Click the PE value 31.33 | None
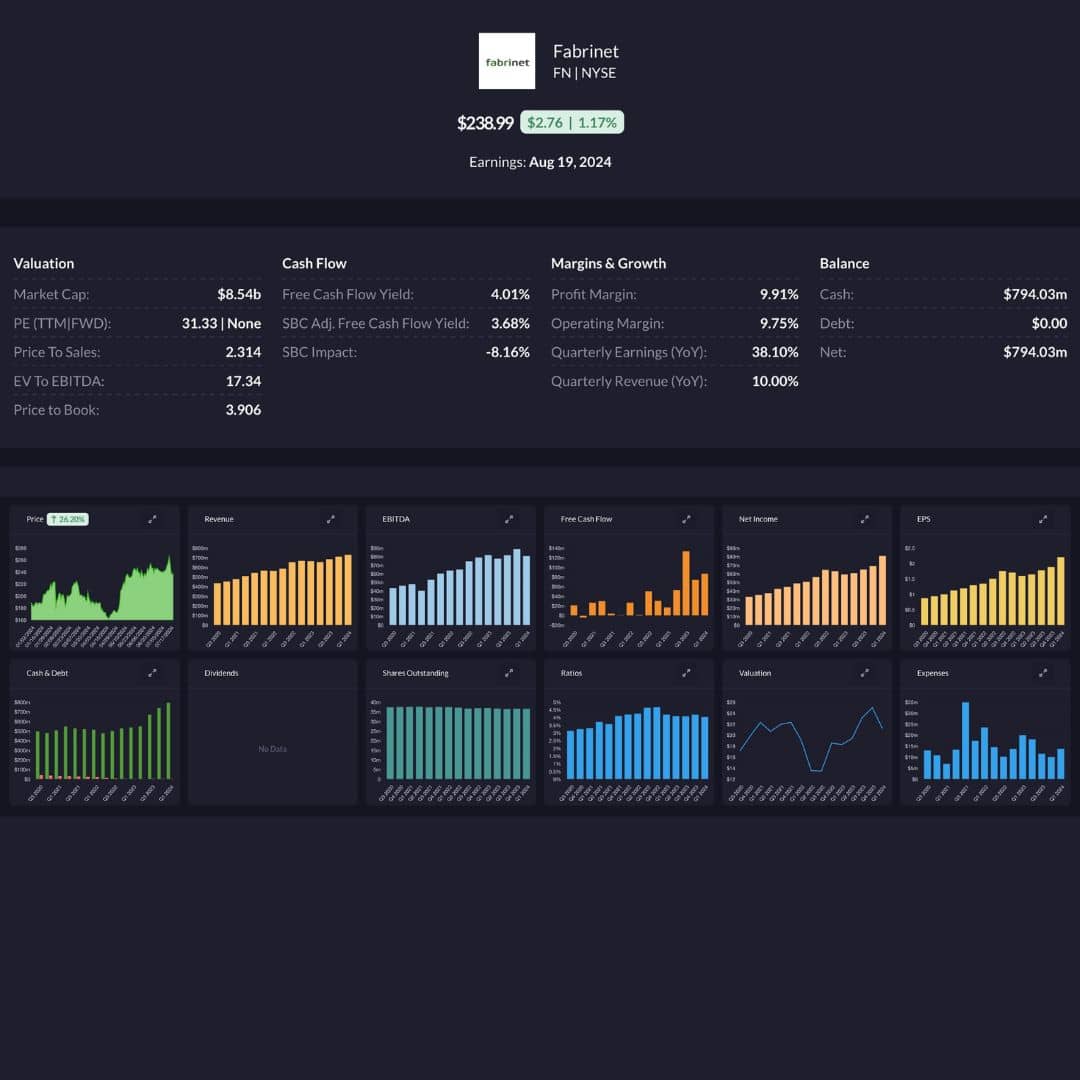 pos(221,324)
